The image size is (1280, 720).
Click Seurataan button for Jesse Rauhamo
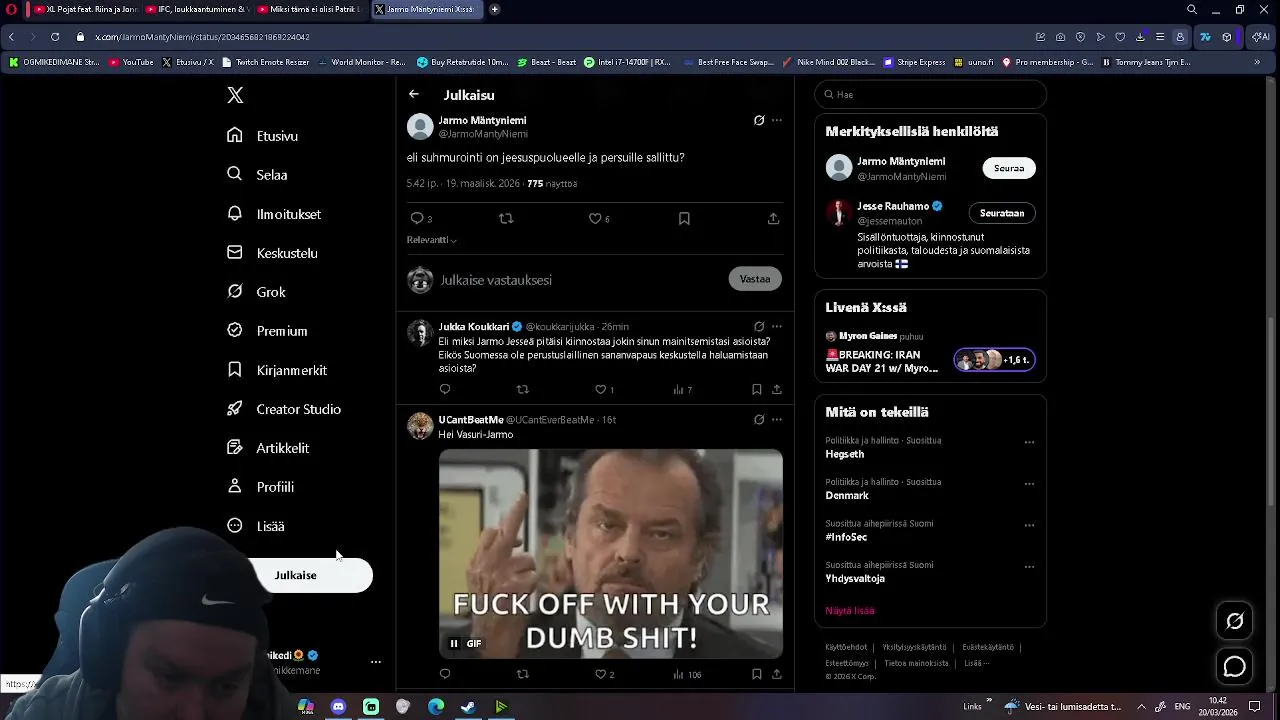[x=1002, y=213]
